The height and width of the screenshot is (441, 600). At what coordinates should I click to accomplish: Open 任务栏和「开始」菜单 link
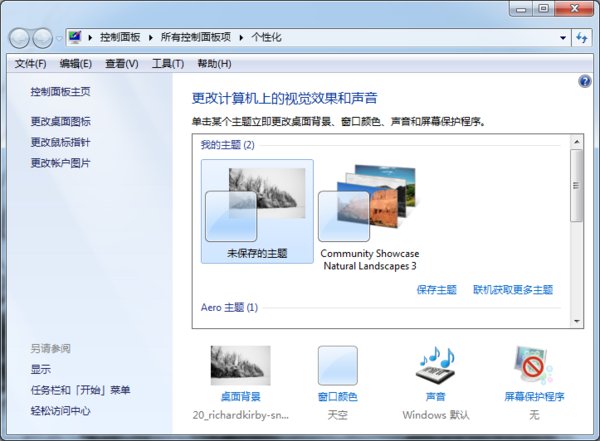coord(80,390)
